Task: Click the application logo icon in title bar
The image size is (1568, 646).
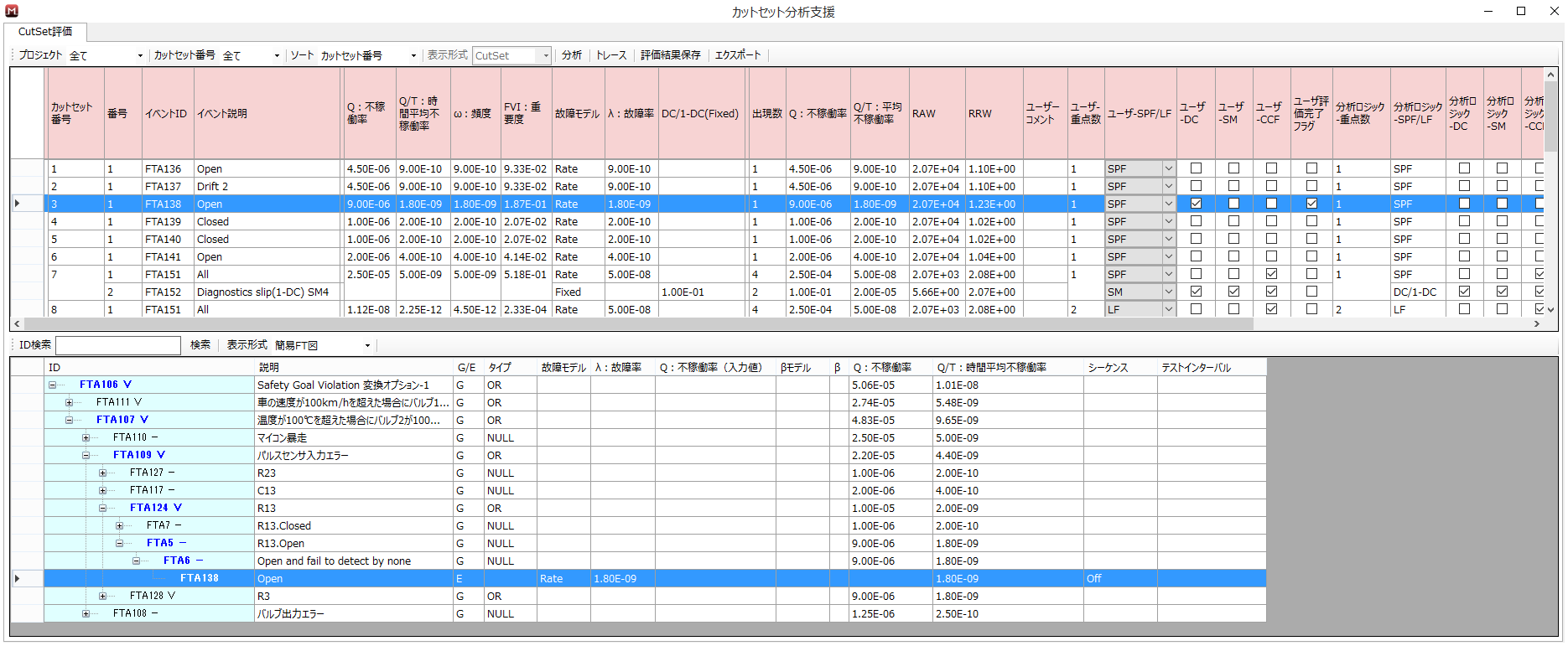Action: coord(11,11)
